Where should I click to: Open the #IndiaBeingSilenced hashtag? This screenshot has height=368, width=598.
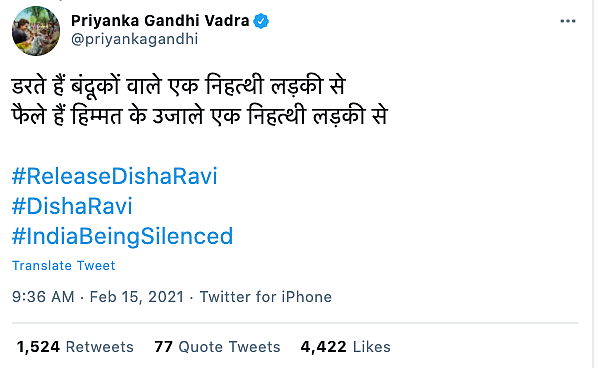(122, 236)
